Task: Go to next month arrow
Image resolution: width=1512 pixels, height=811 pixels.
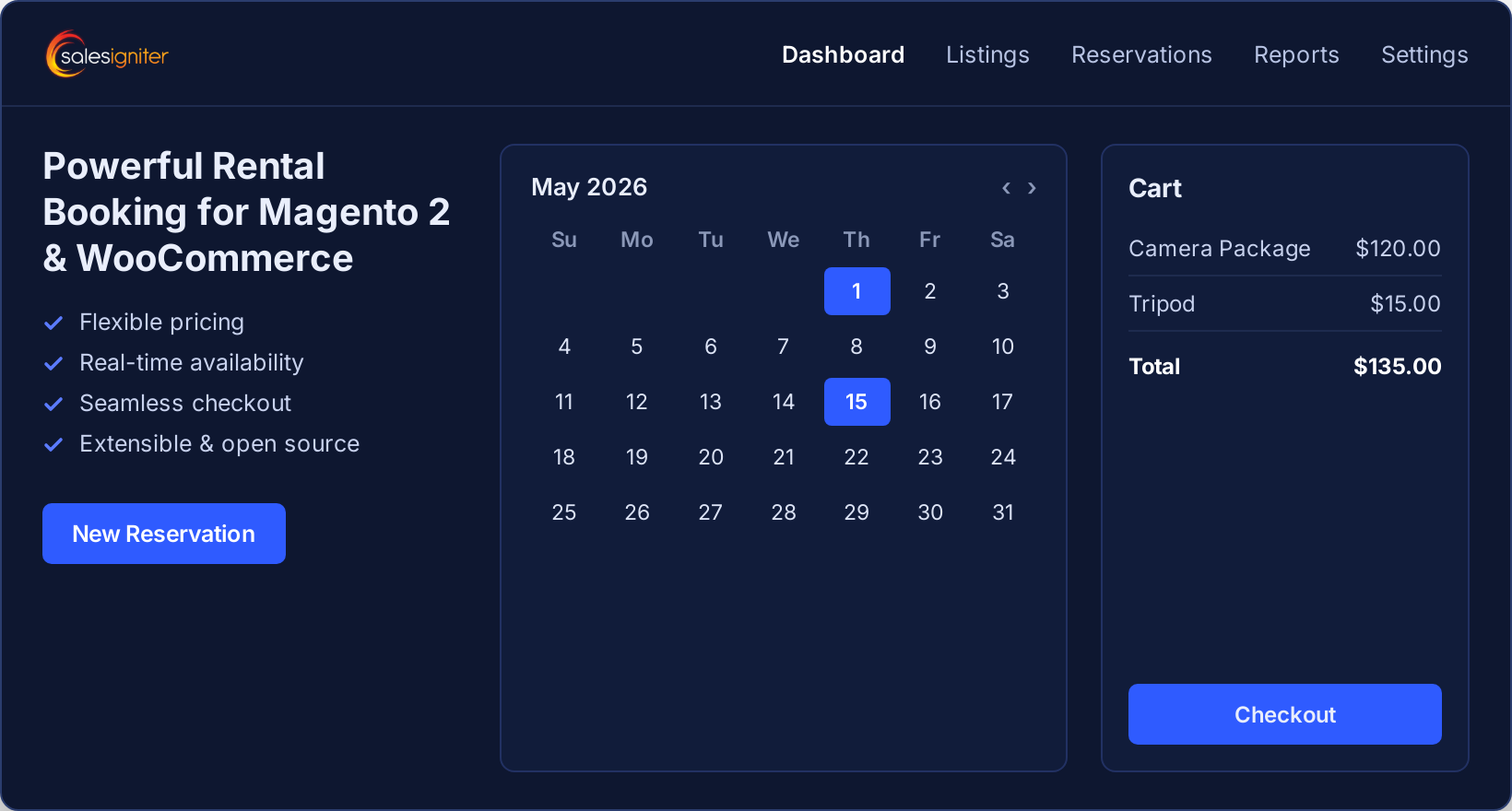Action: pyautogui.click(x=1032, y=188)
